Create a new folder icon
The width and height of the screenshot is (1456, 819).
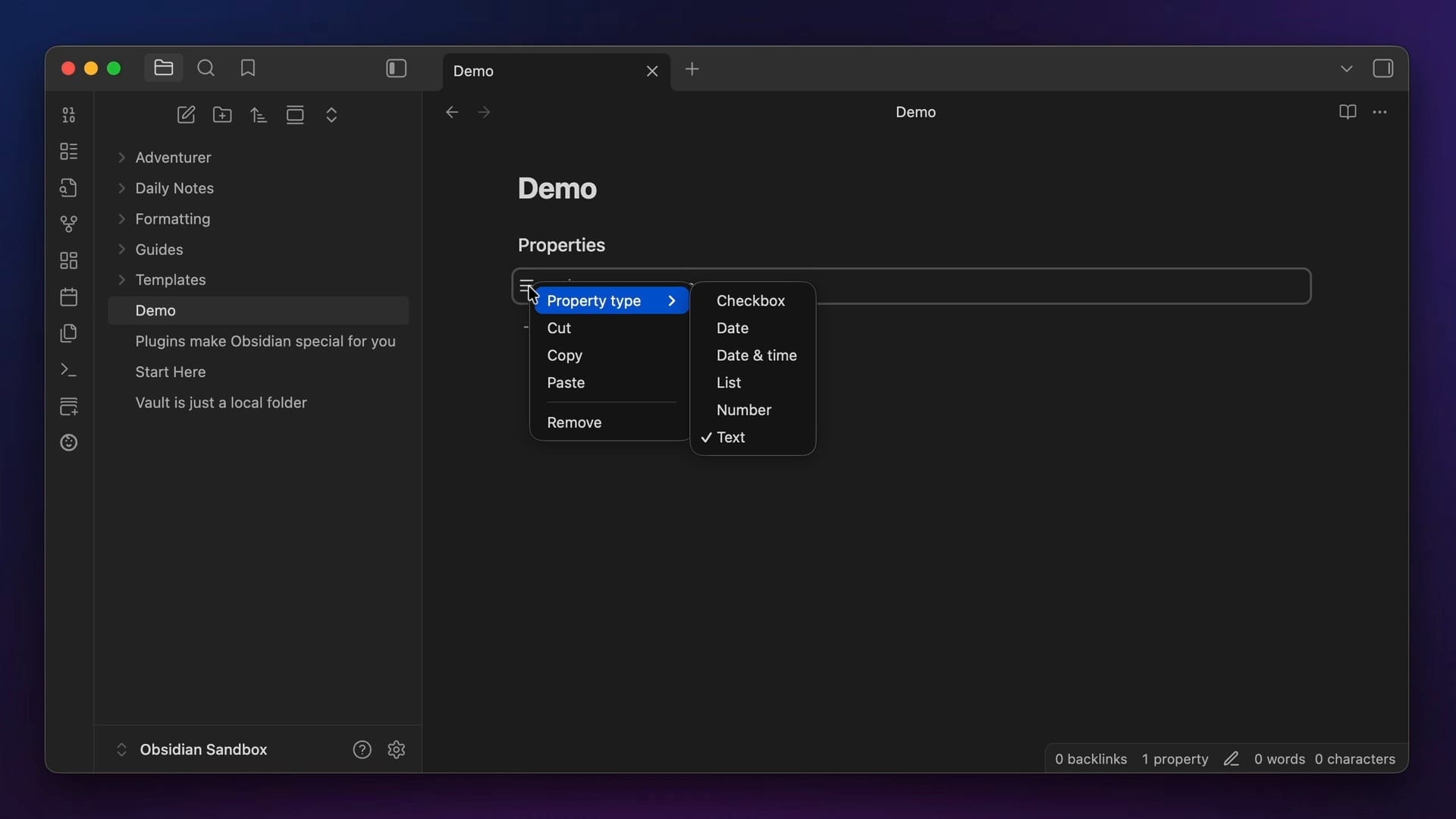pyautogui.click(x=222, y=115)
